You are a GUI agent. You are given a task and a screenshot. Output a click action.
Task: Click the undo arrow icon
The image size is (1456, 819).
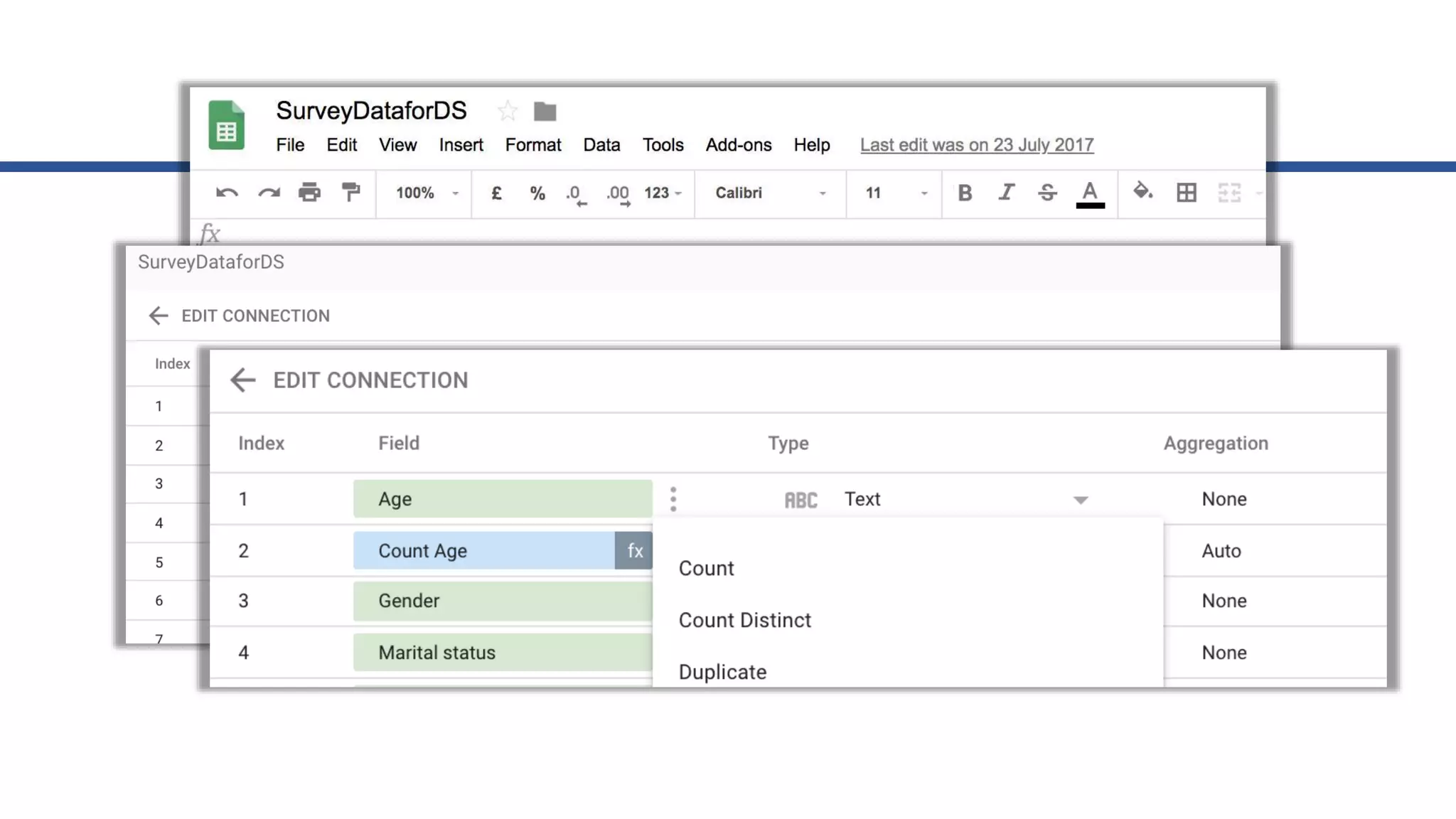pyautogui.click(x=227, y=193)
